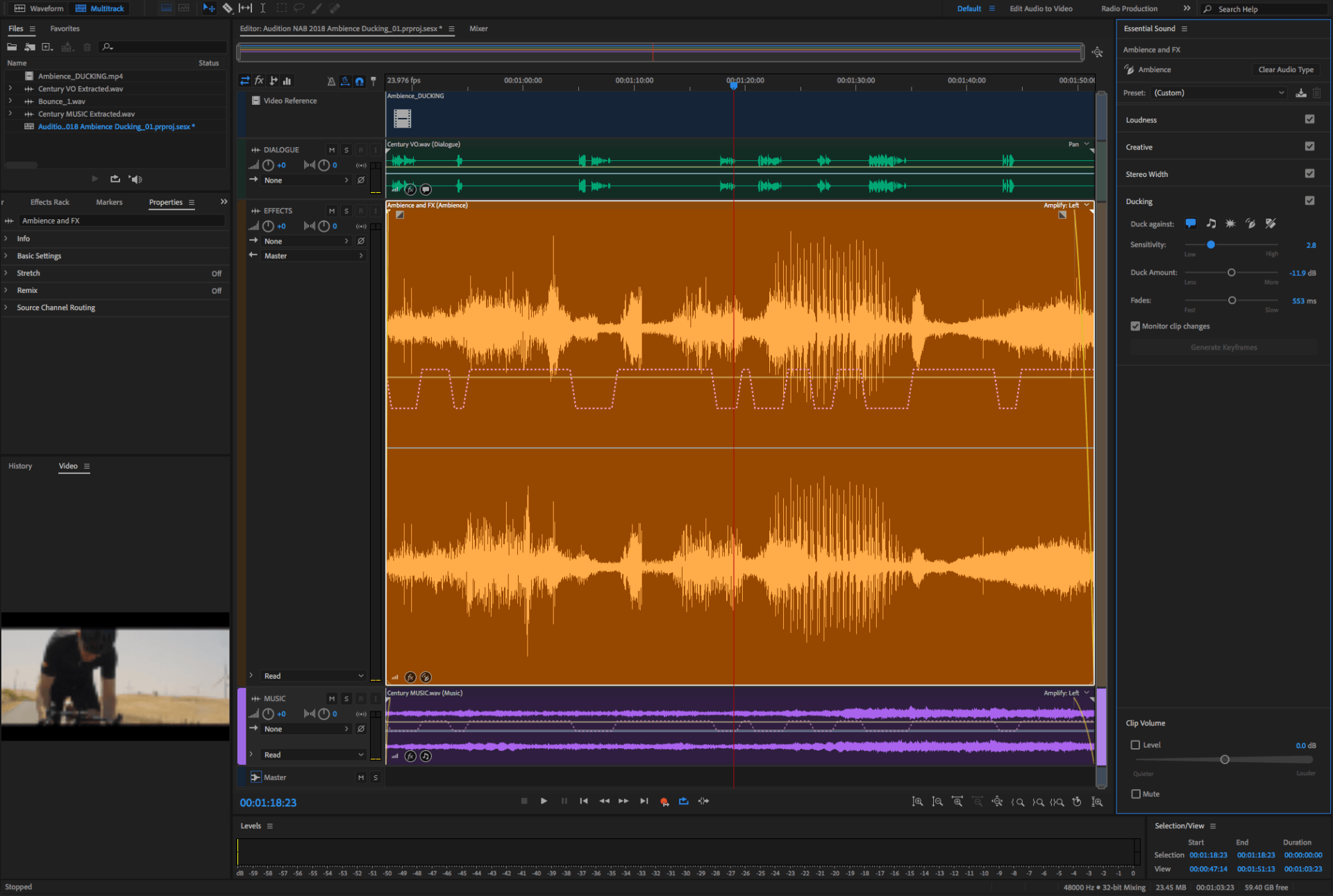Open the Effects Rack tab
Screen dimensions: 1333x896
click(50, 202)
